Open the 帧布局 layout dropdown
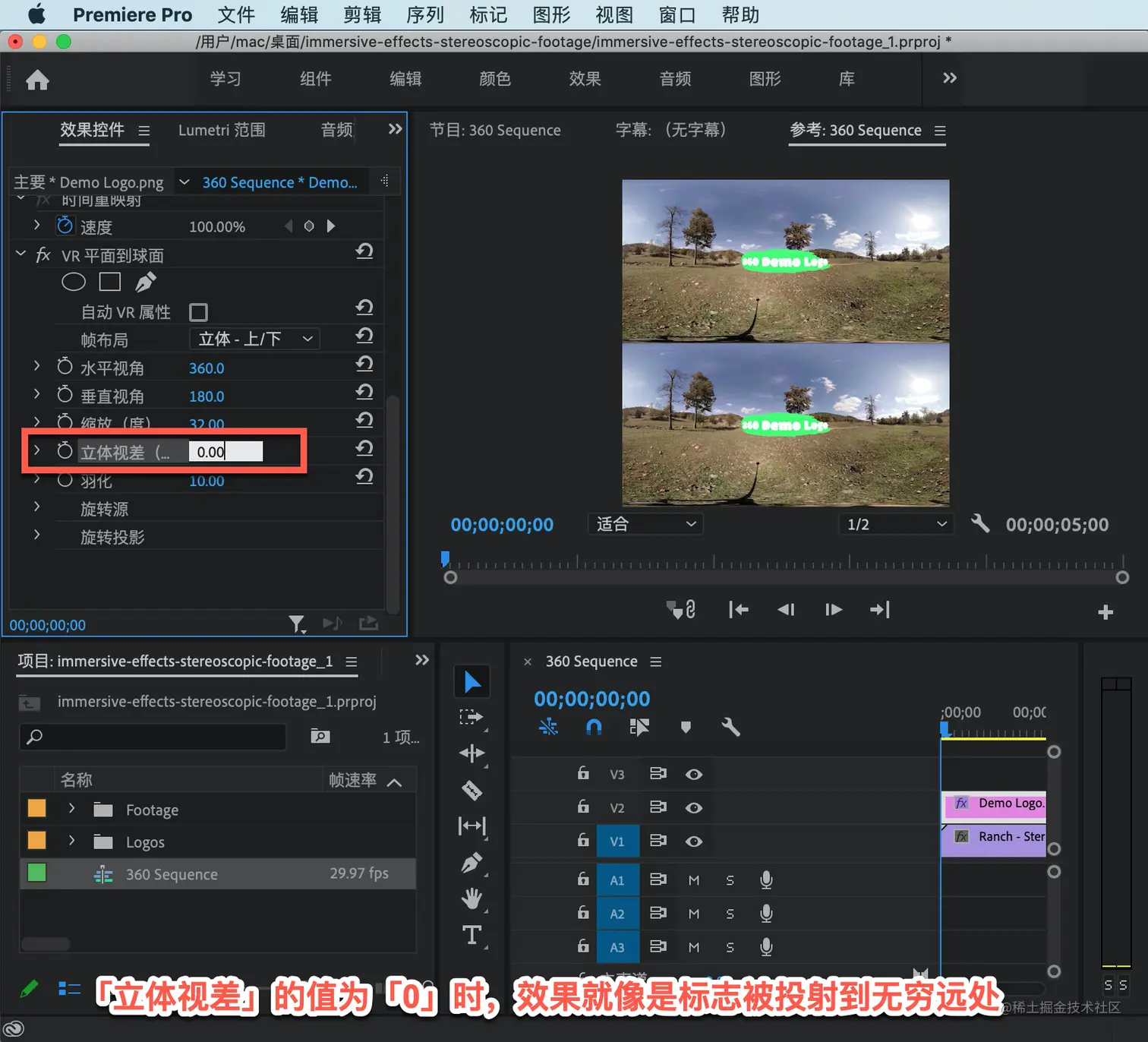Image resolution: width=1148 pixels, height=1042 pixels. coord(254,339)
